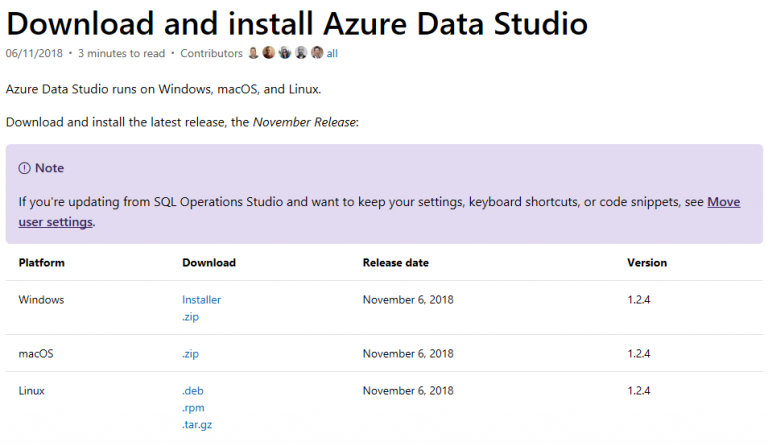Click the Platform column header

42,263
